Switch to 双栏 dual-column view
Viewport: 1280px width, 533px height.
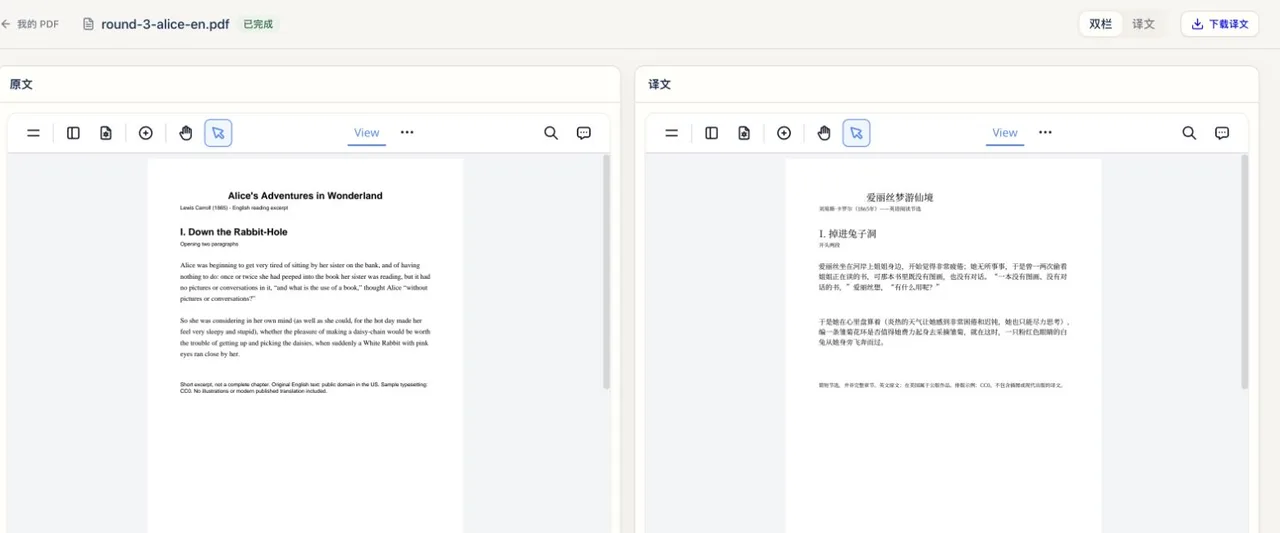(1100, 24)
